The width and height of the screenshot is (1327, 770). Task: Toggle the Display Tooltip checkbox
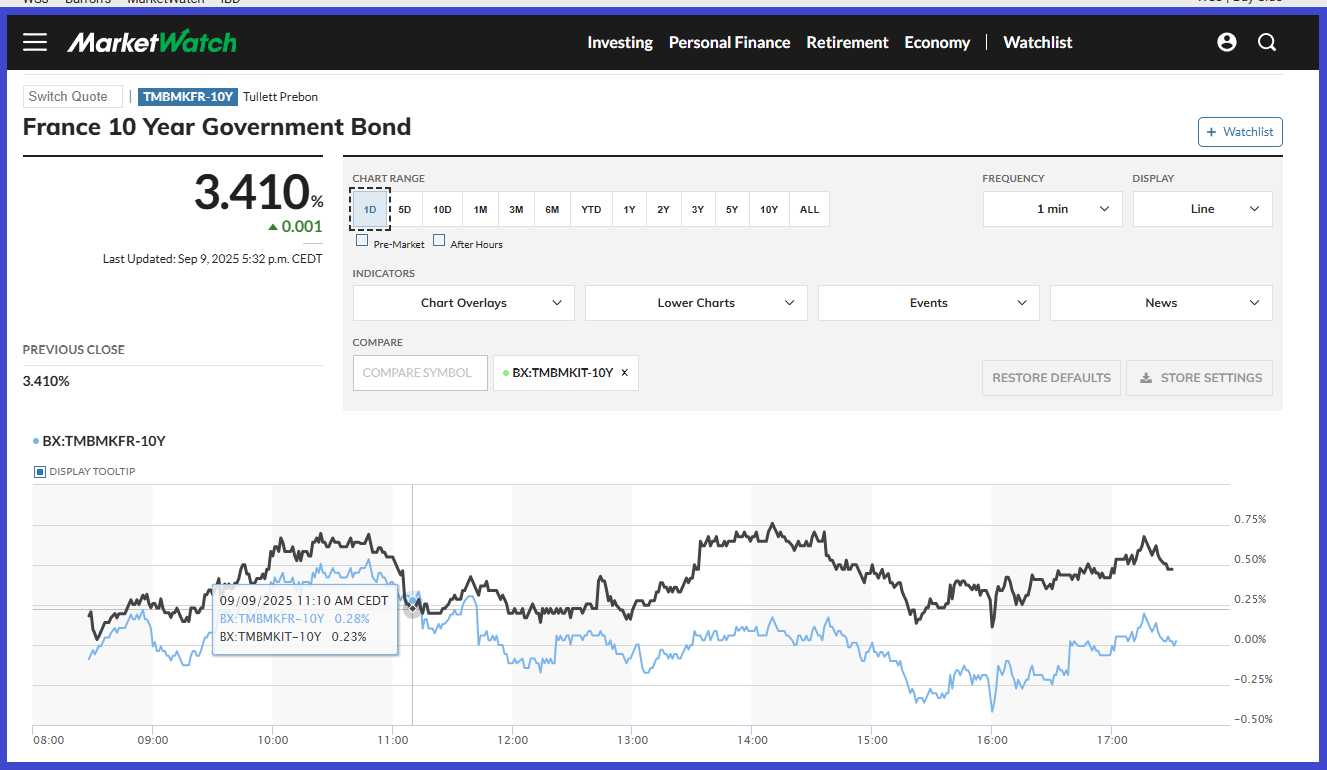pyautogui.click(x=40, y=472)
